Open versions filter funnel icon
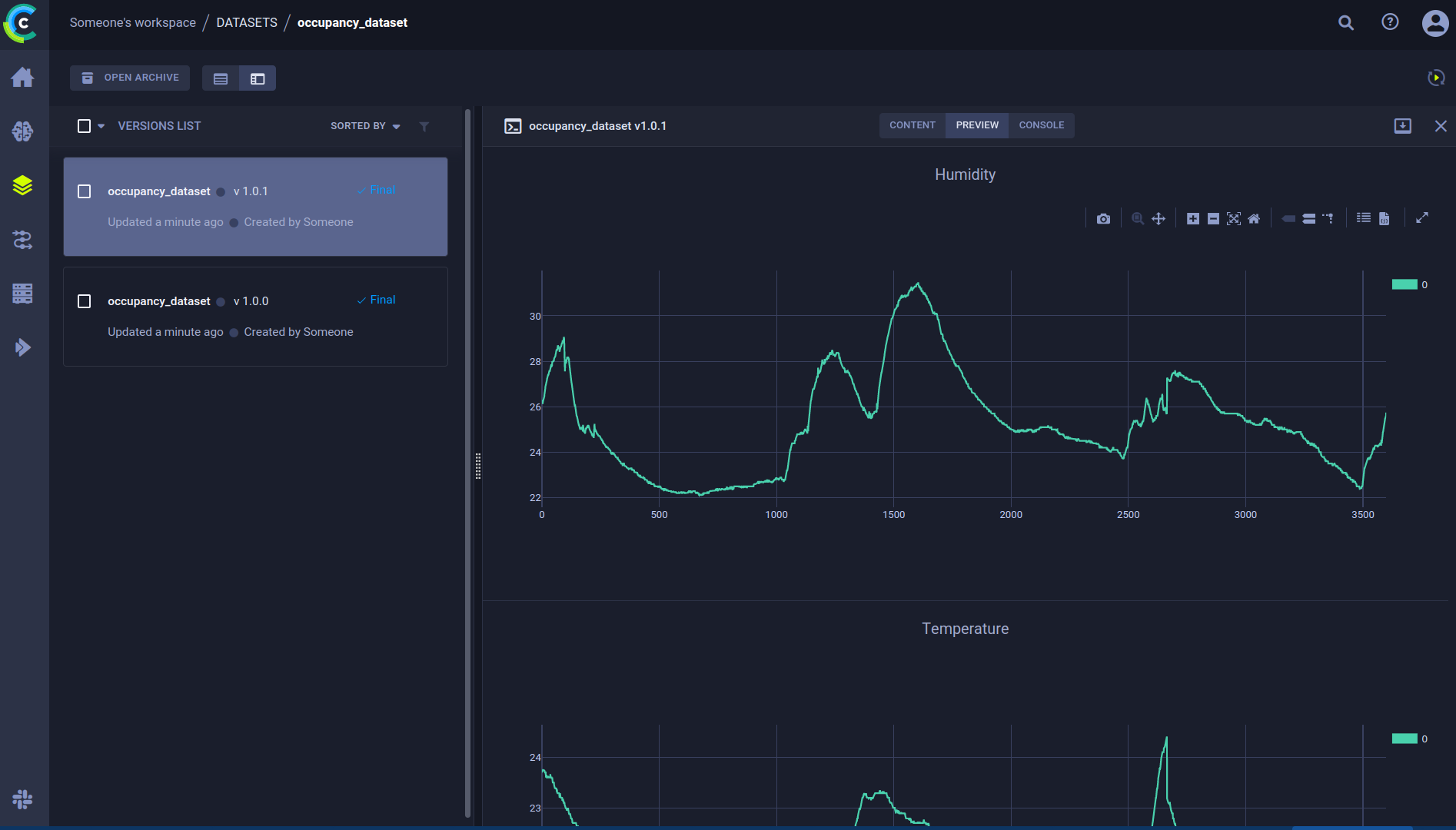This screenshot has width=1456, height=830. click(424, 127)
